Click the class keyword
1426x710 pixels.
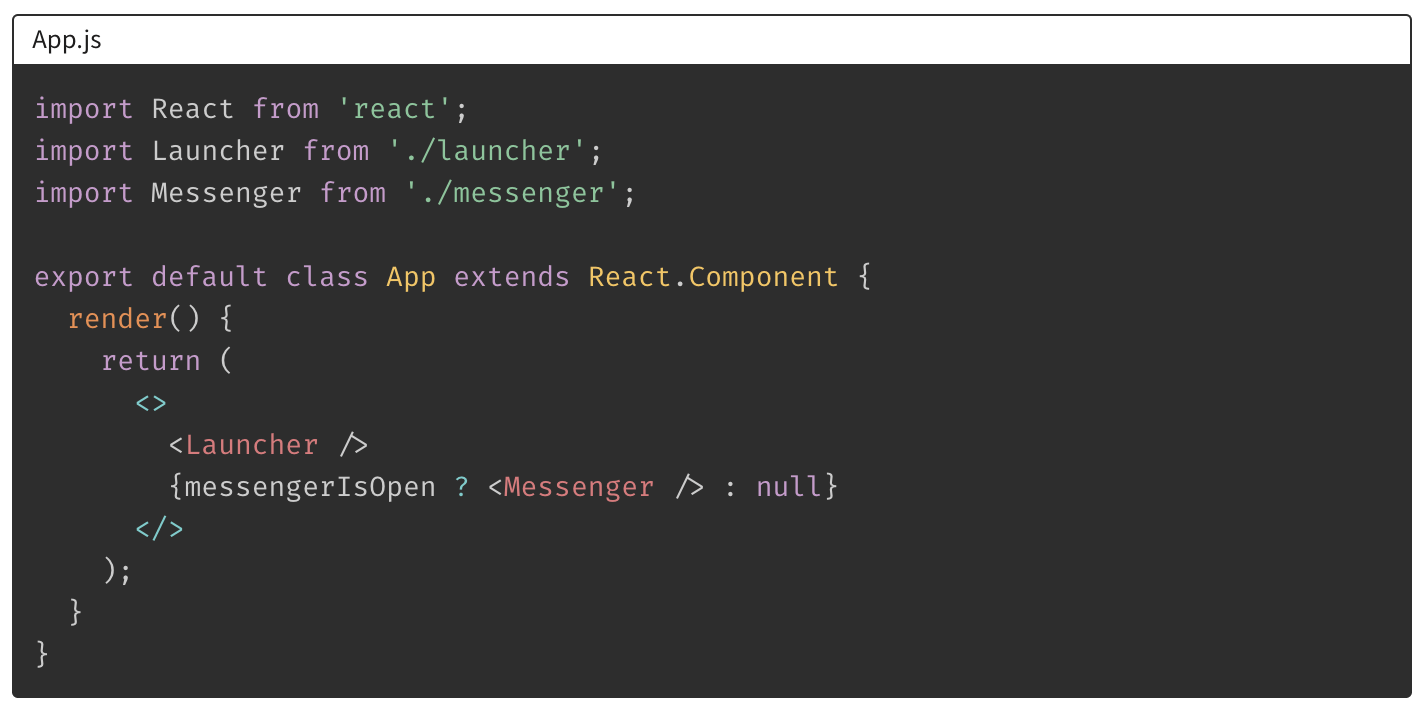[327, 277]
